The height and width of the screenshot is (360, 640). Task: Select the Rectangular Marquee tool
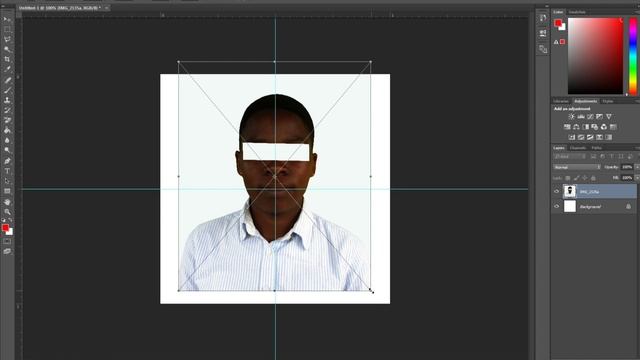[7, 29]
